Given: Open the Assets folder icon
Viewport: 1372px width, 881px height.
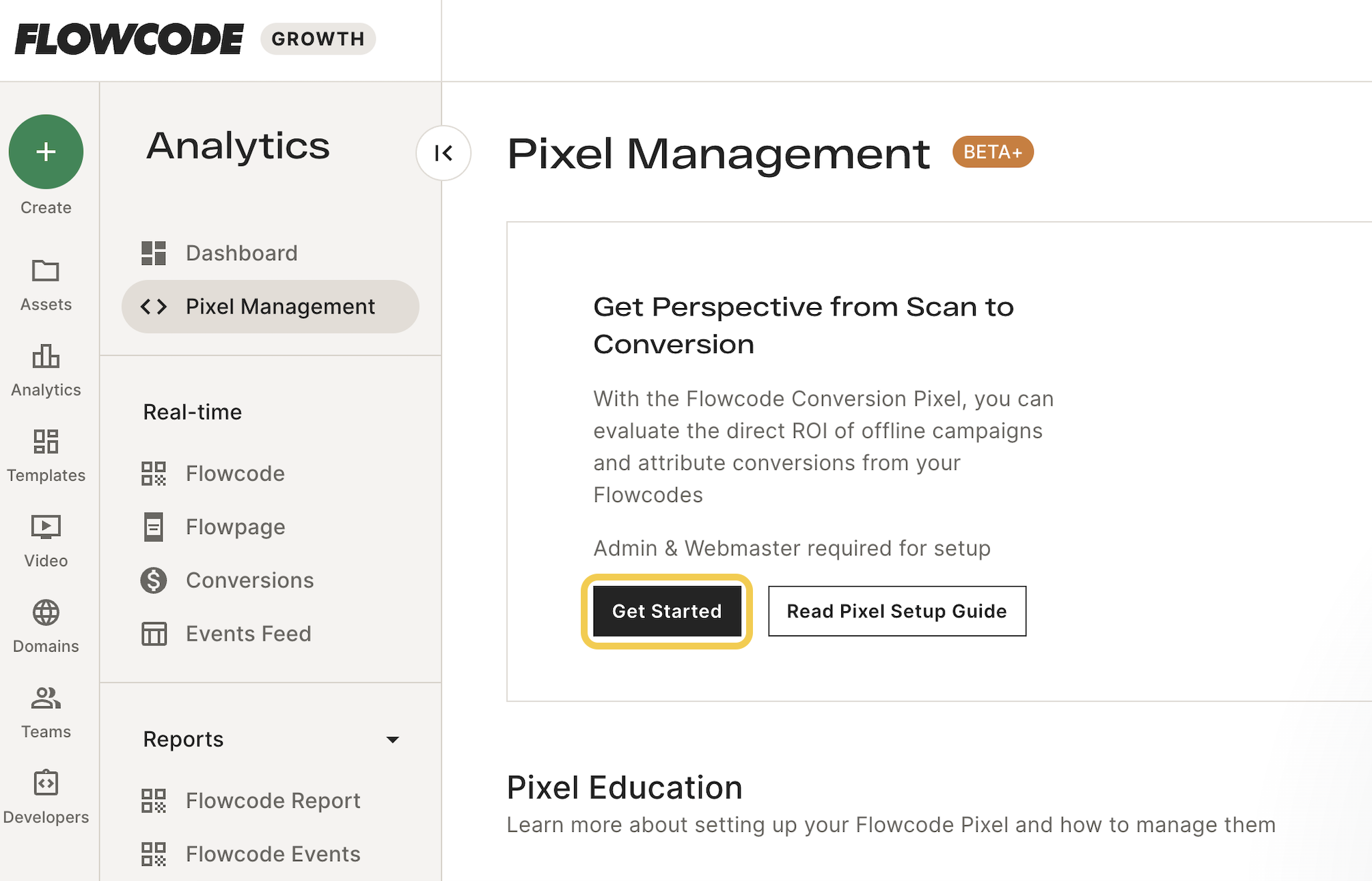Looking at the screenshot, I should coord(46,271).
